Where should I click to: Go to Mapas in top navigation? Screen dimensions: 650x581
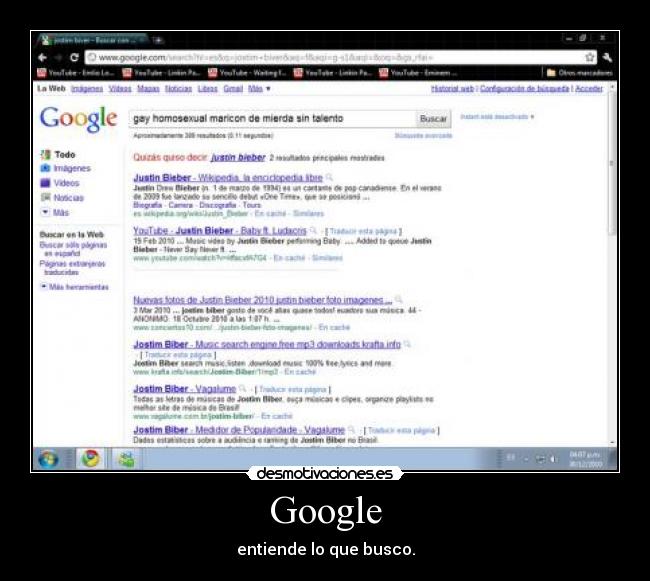[x=148, y=89]
